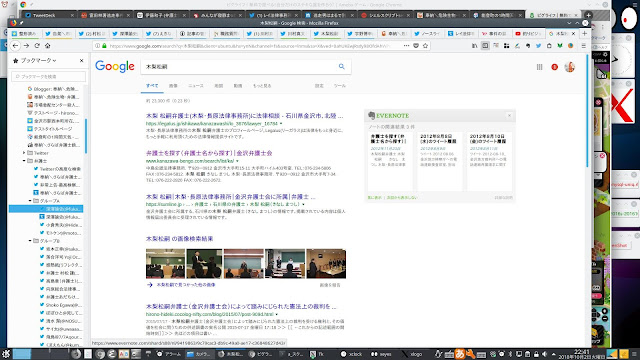Screen dimensions: 640x360
Task: Open the fifth image search thumbnail
Action: click(326, 264)
